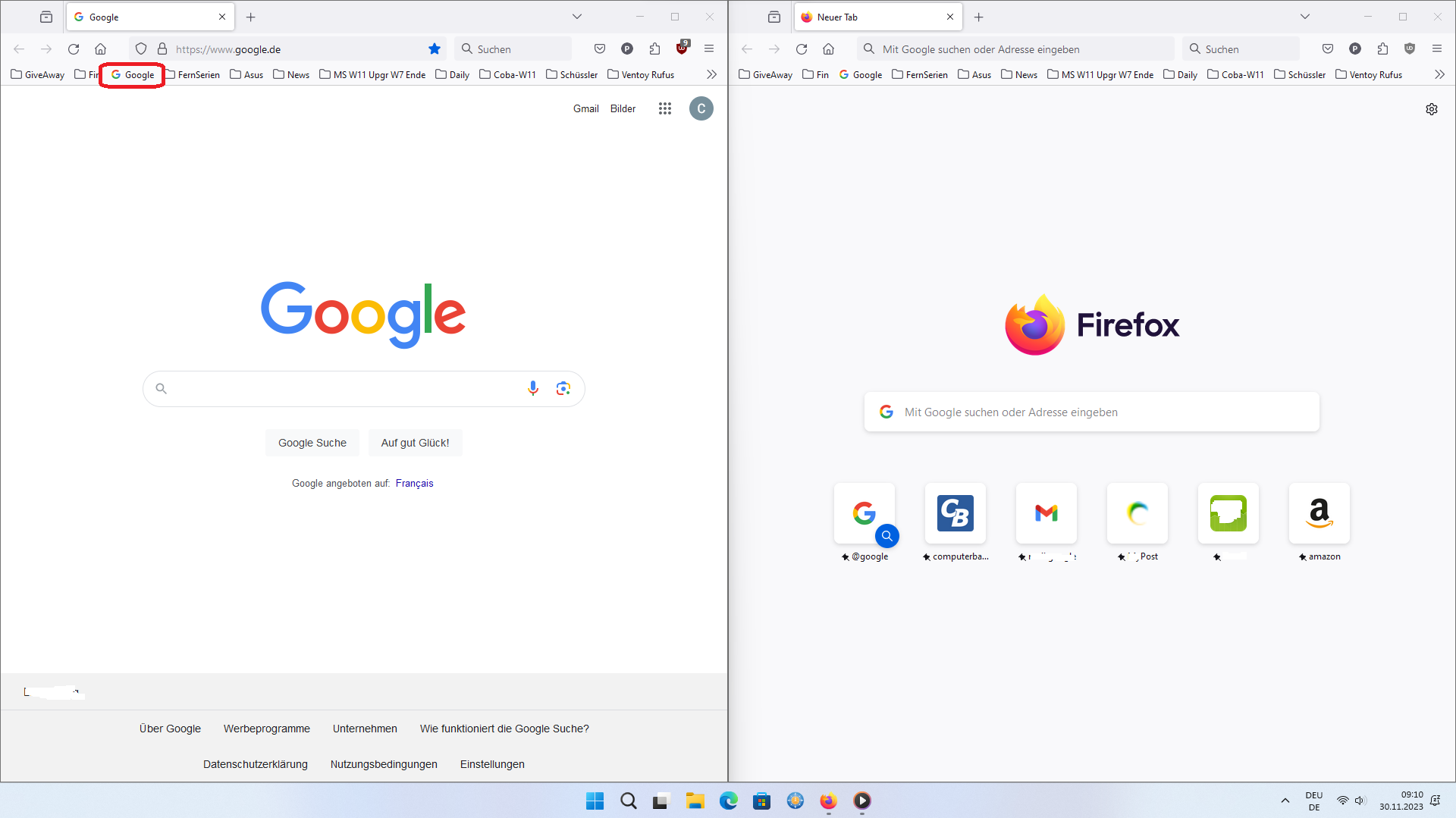
Task: Open Ventoy Rufus bookmark folder in right window
Action: [1369, 74]
